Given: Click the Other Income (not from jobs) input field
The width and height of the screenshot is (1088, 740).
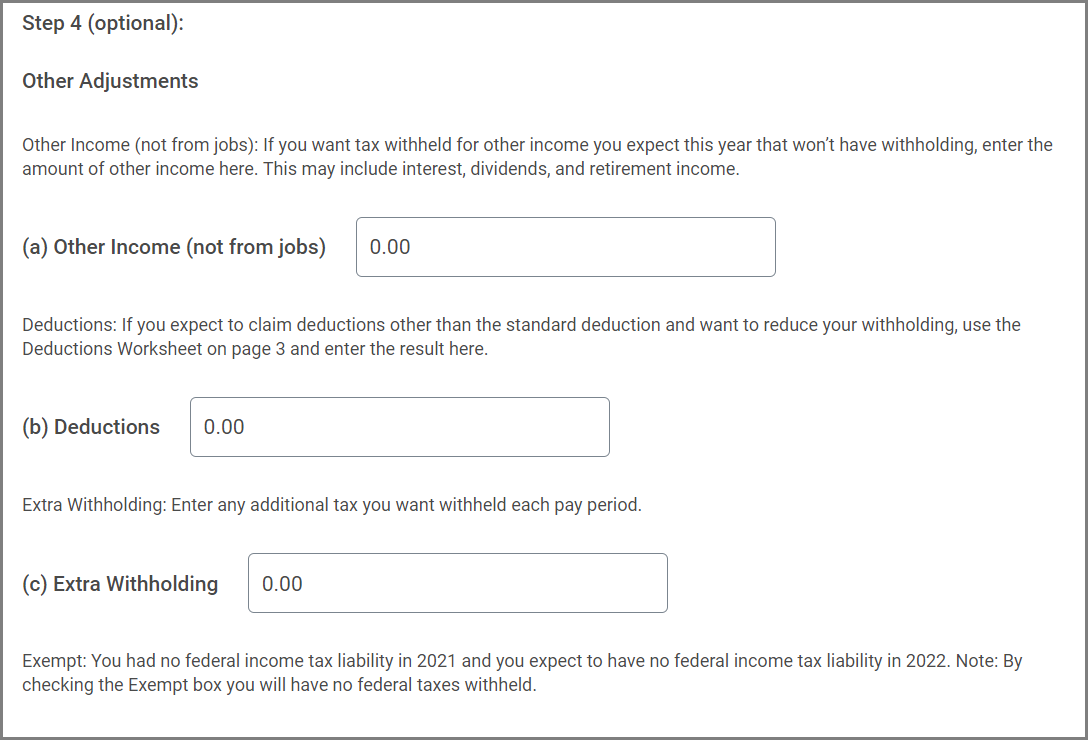Looking at the screenshot, I should coord(565,247).
